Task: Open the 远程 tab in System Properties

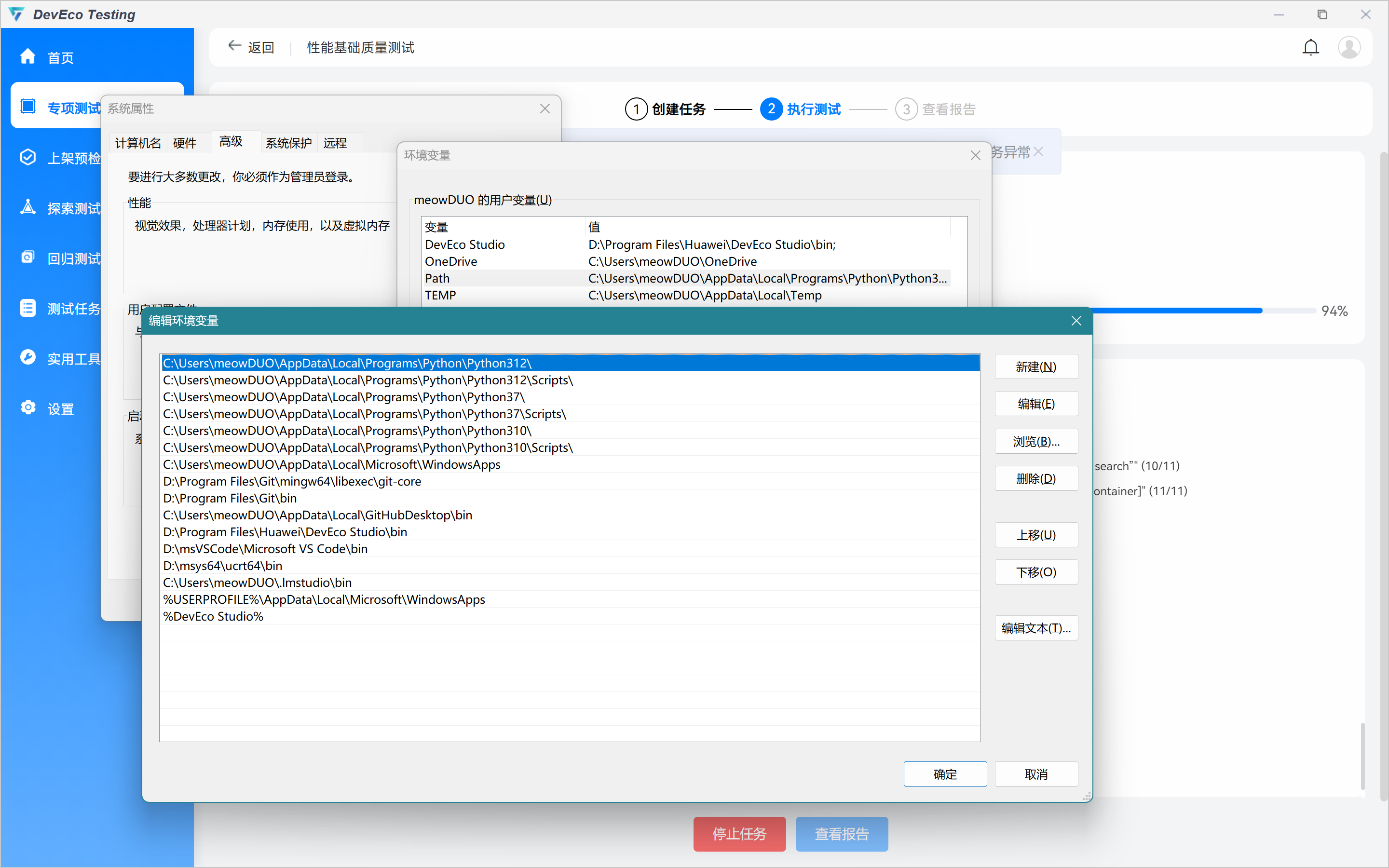Action: click(x=335, y=143)
